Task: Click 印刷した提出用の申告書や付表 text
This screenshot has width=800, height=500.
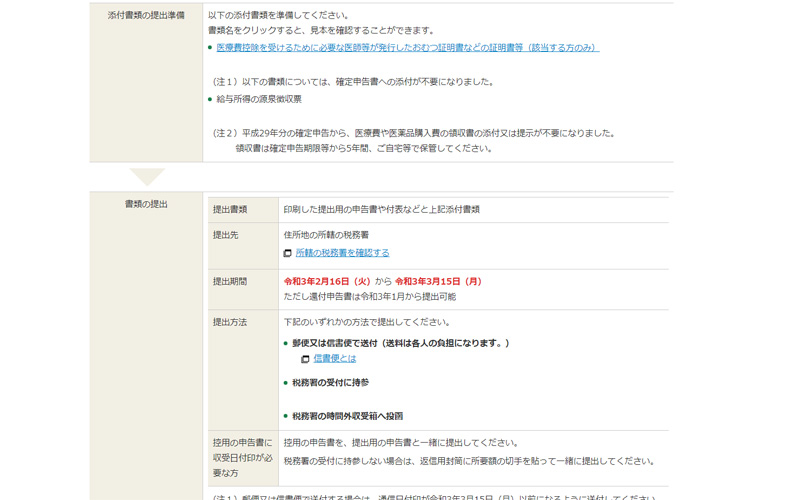Action: (x=382, y=209)
